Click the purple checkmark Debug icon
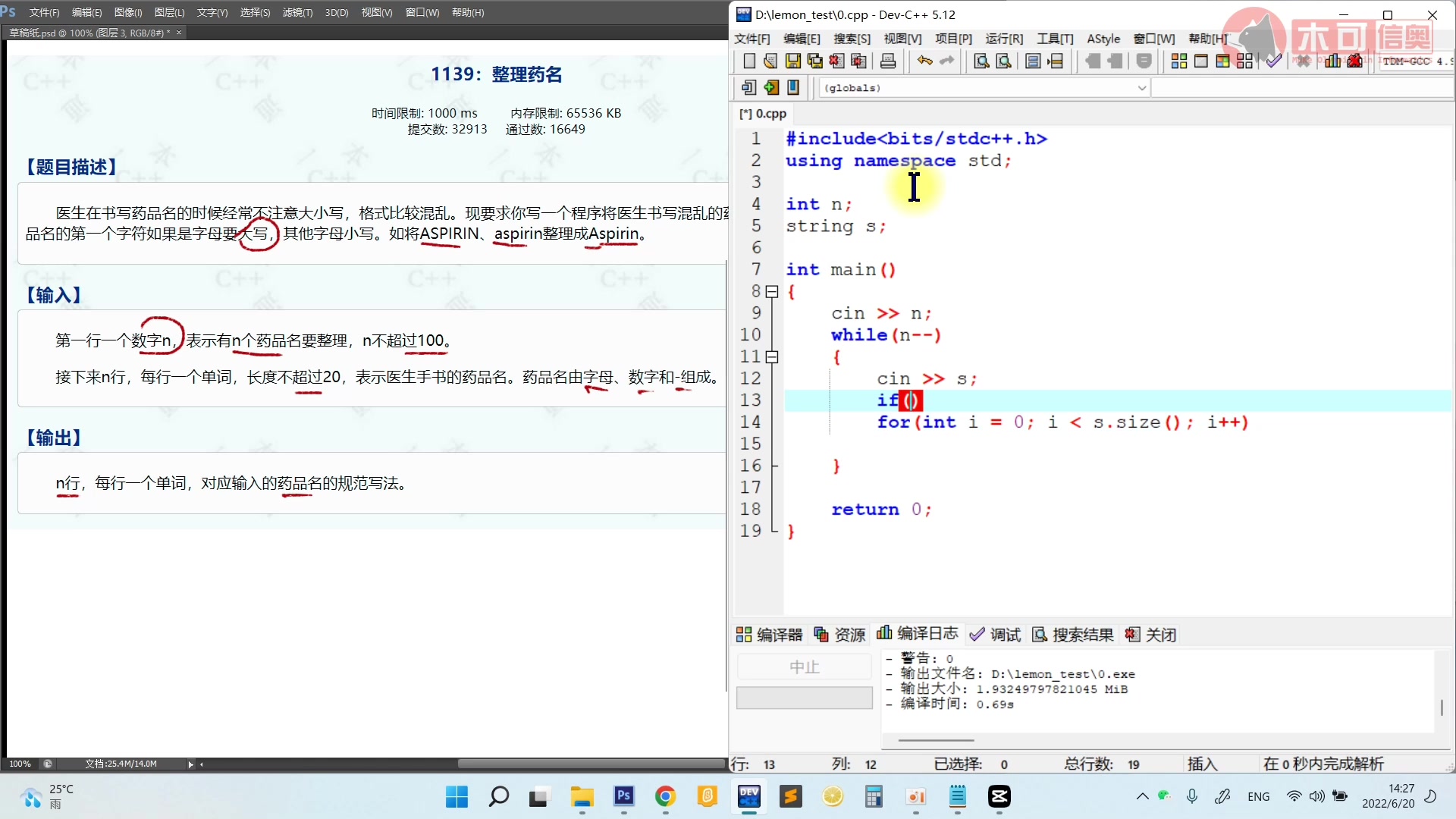Image resolution: width=1456 pixels, height=819 pixels. pos(1274,61)
